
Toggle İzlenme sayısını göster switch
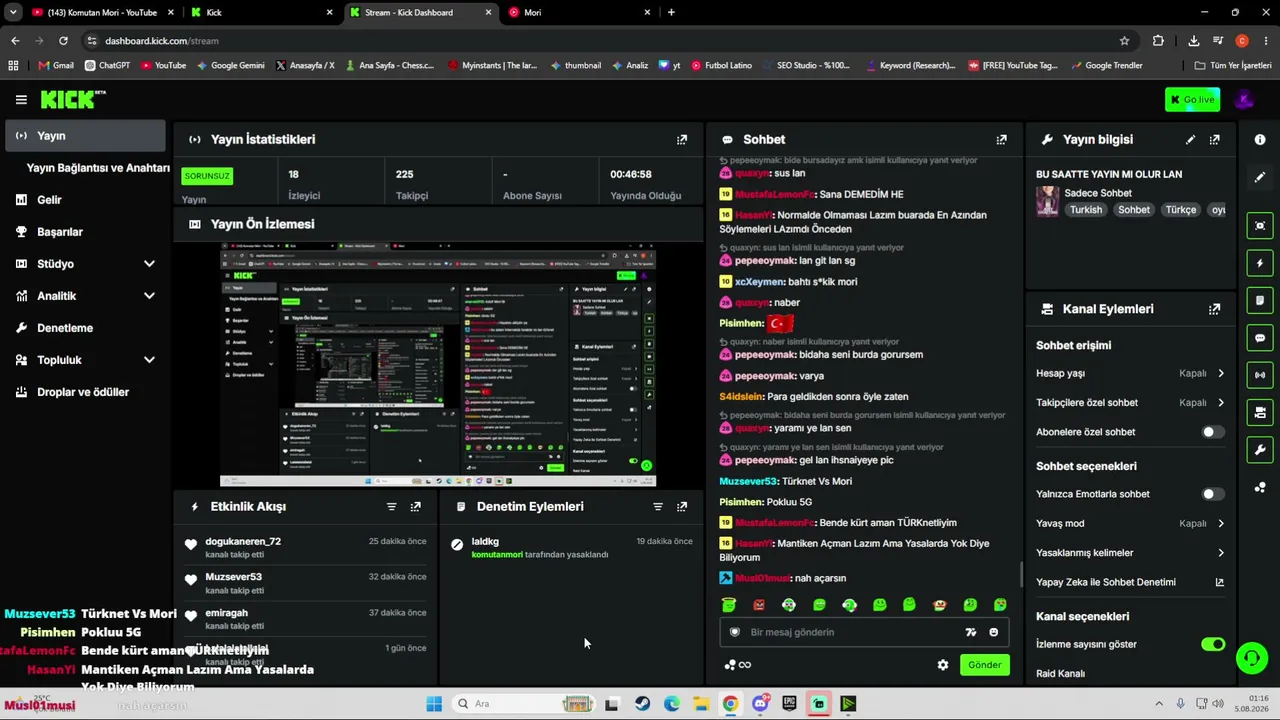point(1212,644)
